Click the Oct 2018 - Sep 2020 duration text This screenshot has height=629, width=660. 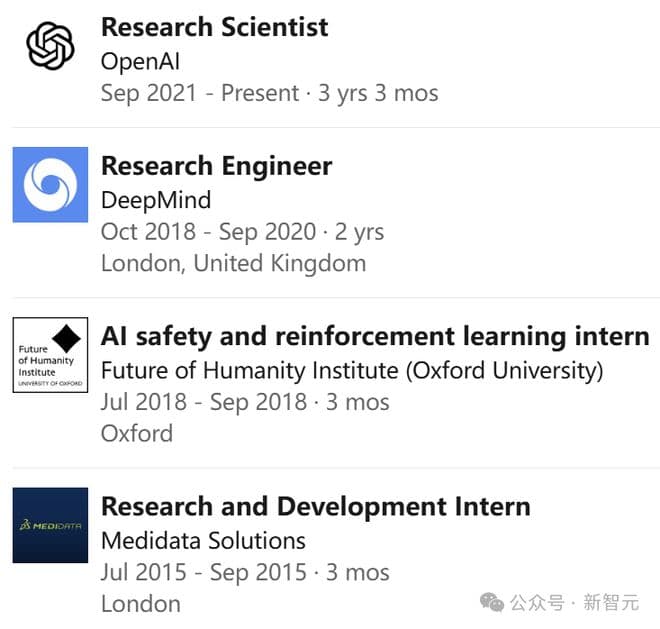pyautogui.click(x=242, y=232)
